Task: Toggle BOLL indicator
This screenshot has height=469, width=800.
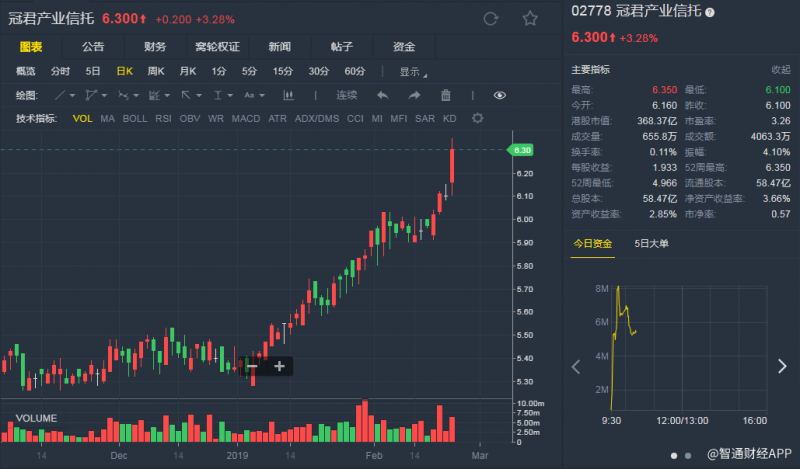Action: (135, 119)
